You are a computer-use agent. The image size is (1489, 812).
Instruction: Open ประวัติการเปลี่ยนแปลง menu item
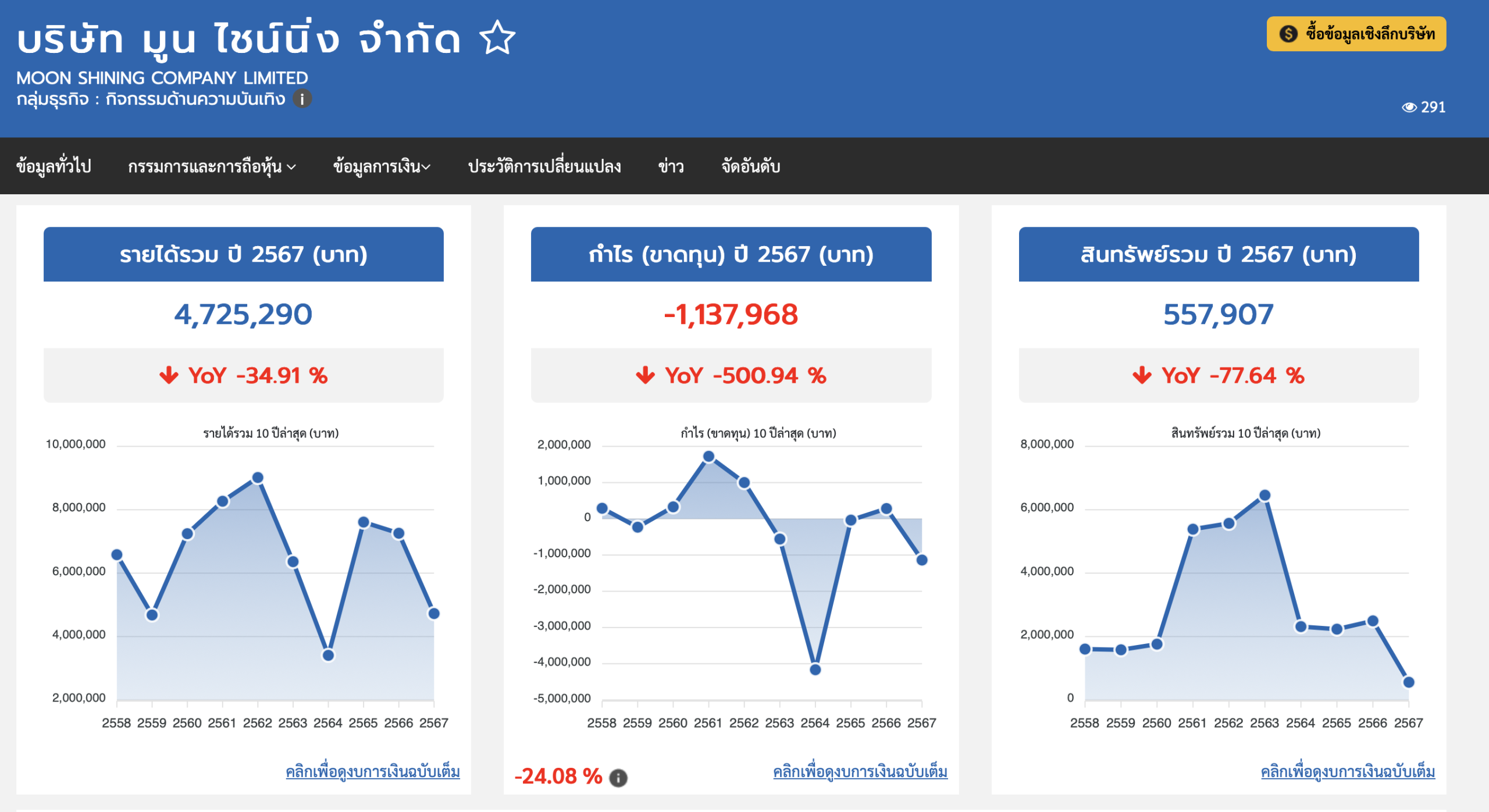tap(544, 167)
